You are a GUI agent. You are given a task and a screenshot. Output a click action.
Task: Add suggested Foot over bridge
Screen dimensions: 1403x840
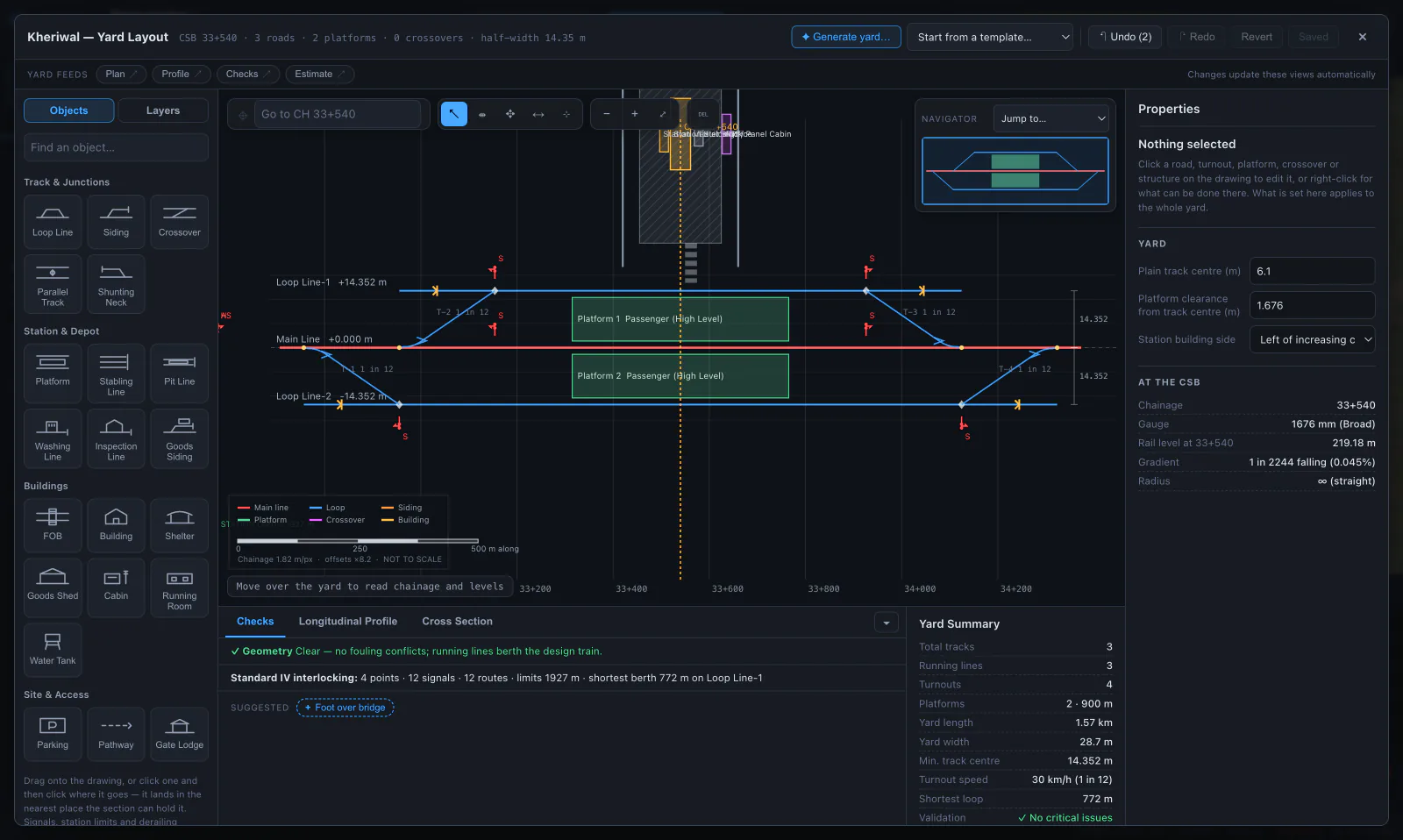345,708
